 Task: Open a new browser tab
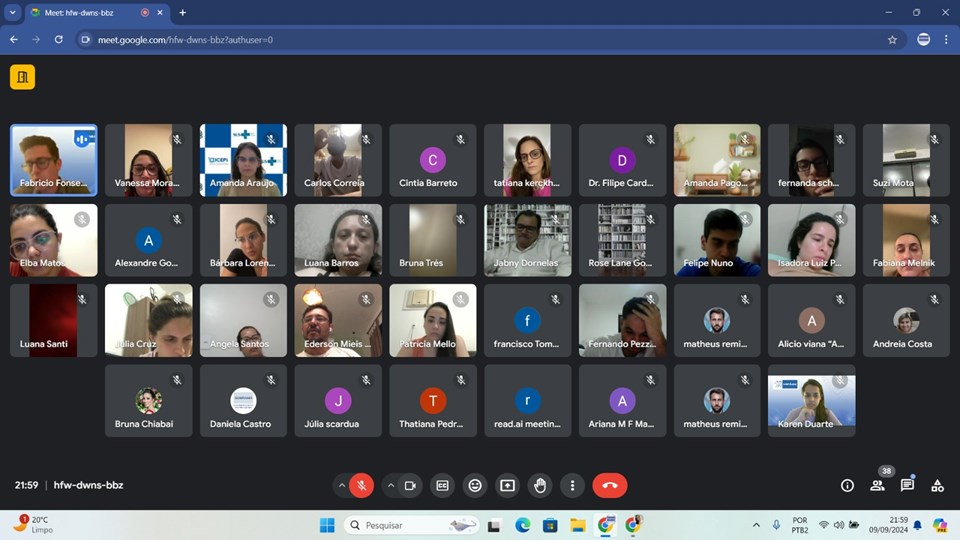coord(182,13)
